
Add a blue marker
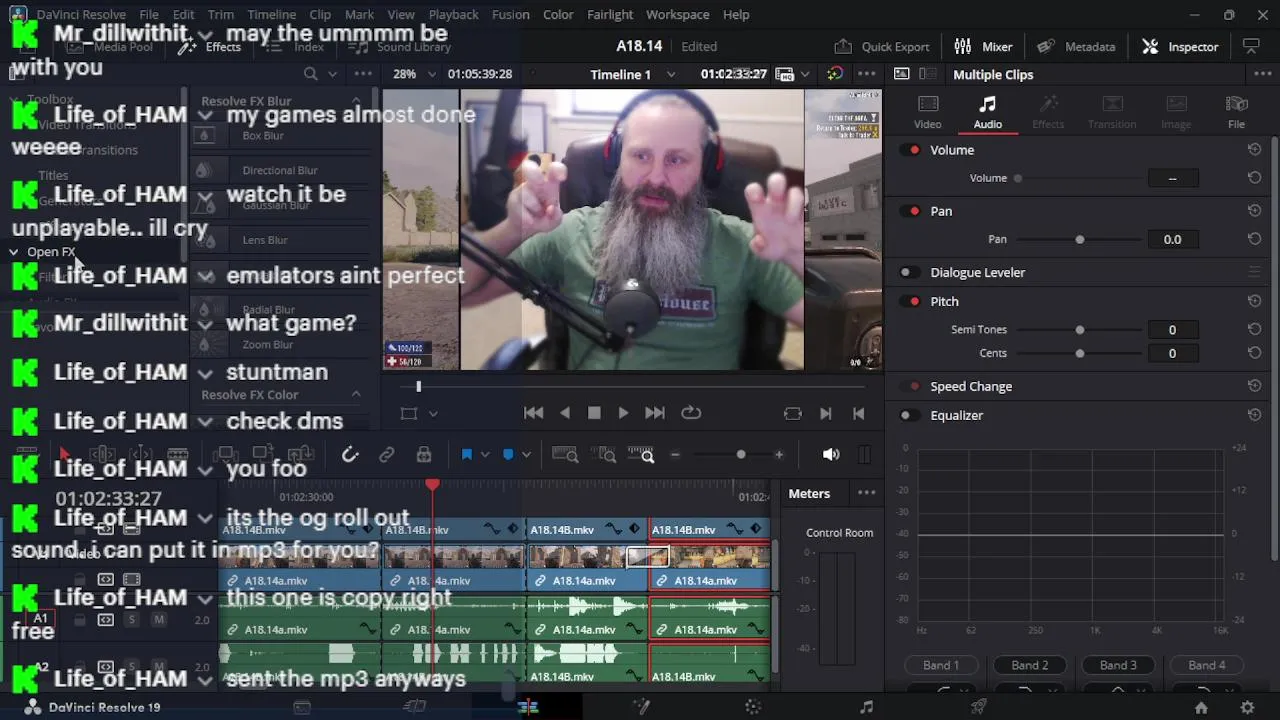[x=508, y=455]
